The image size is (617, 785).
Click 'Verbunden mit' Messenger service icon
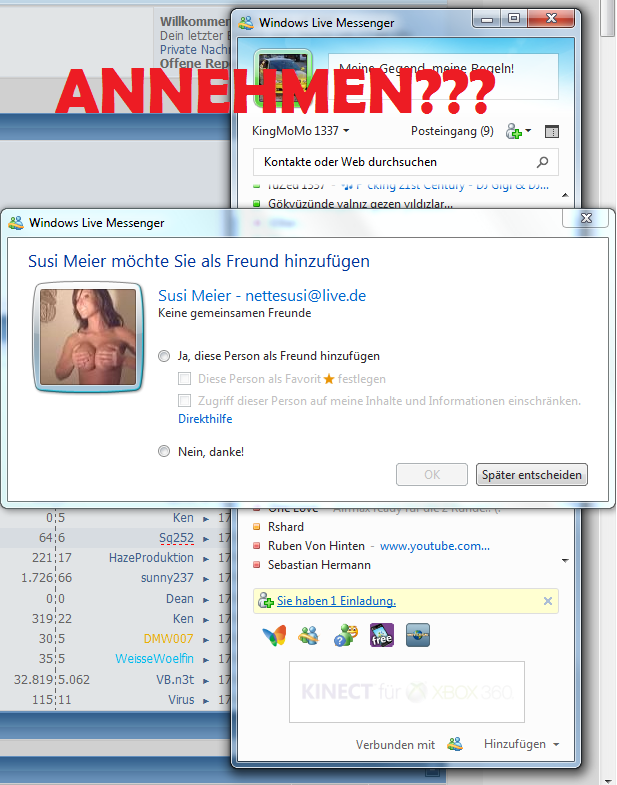[455, 744]
